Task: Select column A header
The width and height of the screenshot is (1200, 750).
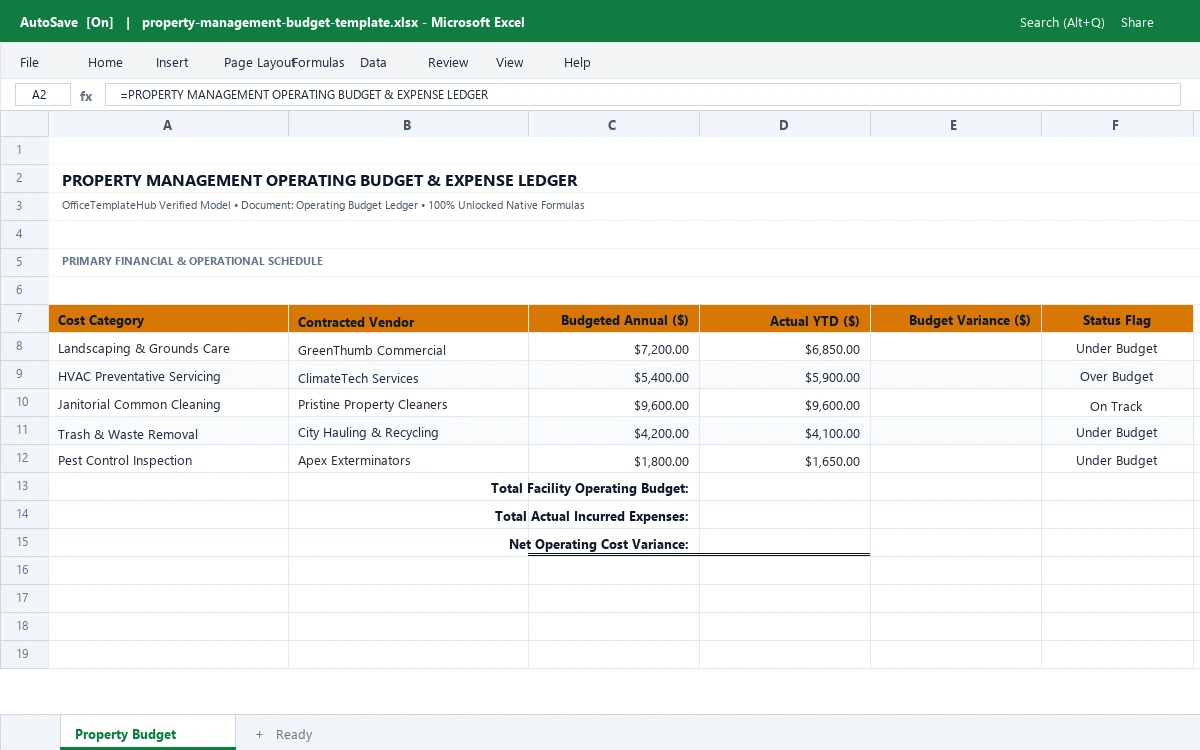Action: [168, 125]
